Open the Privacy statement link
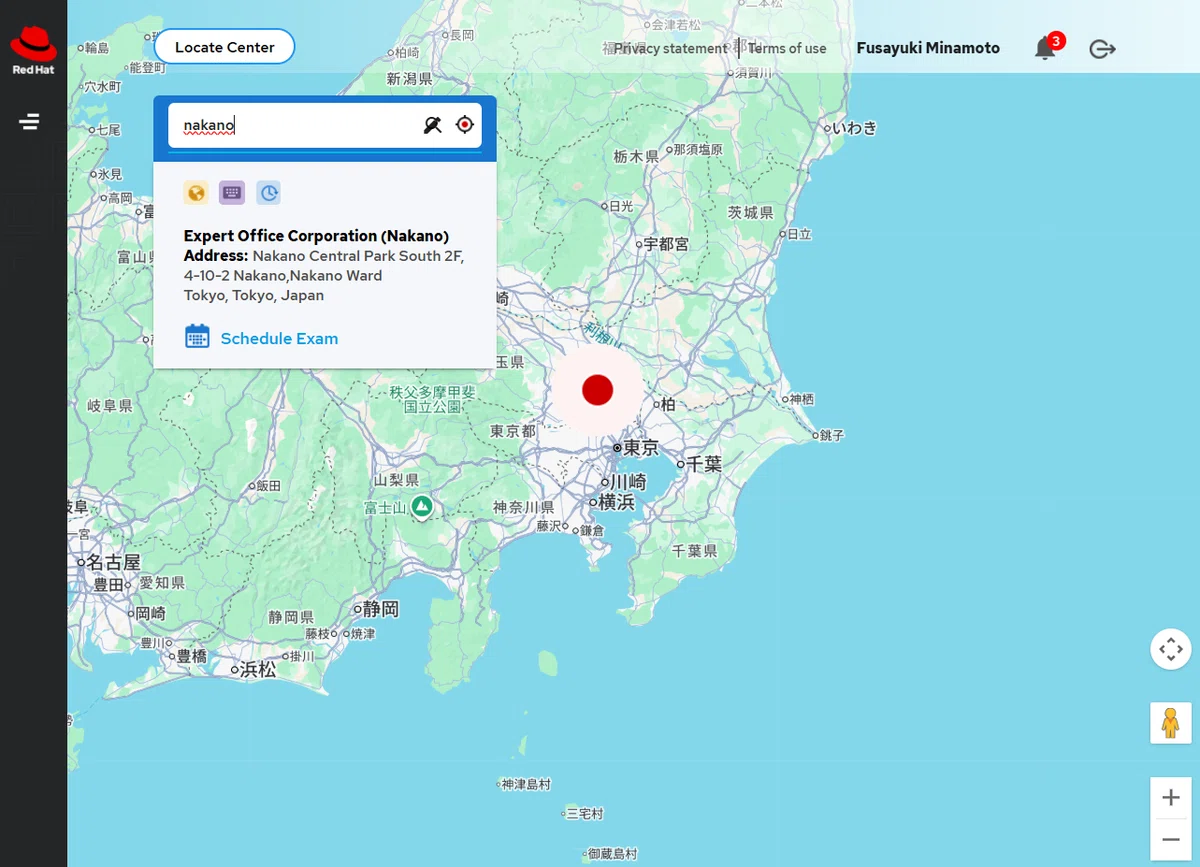The image size is (1200, 867). point(671,48)
